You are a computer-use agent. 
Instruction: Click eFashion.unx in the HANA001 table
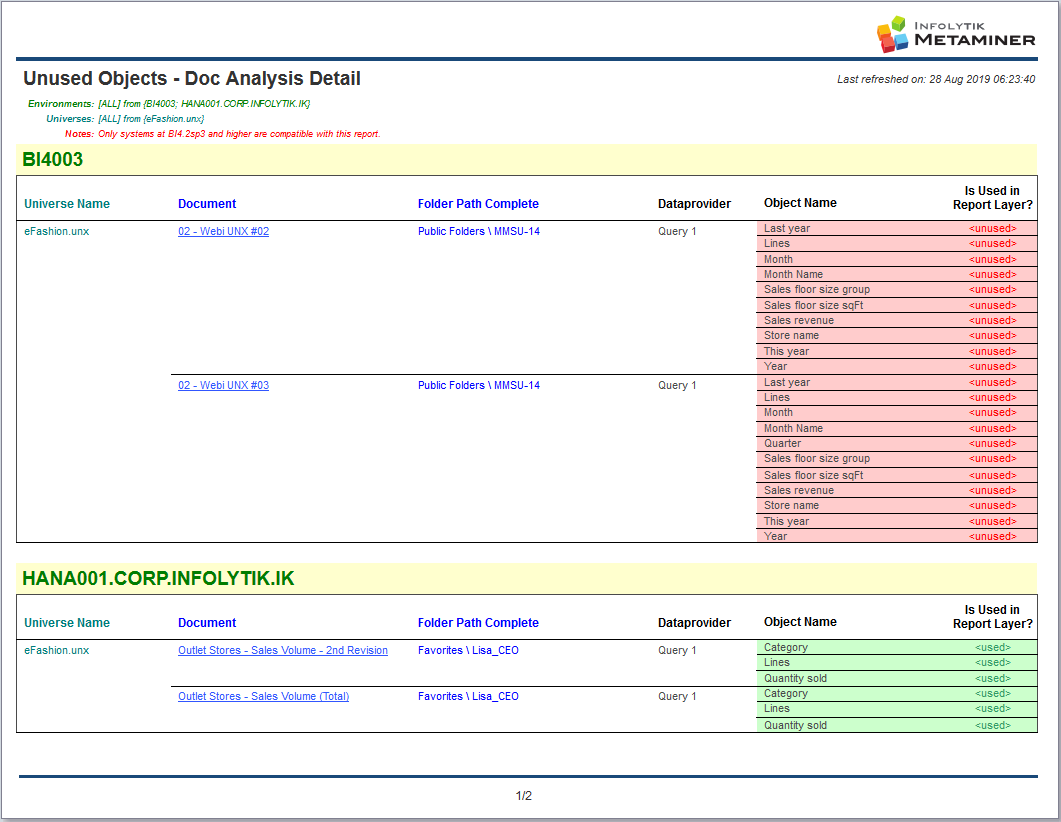(57, 650)
